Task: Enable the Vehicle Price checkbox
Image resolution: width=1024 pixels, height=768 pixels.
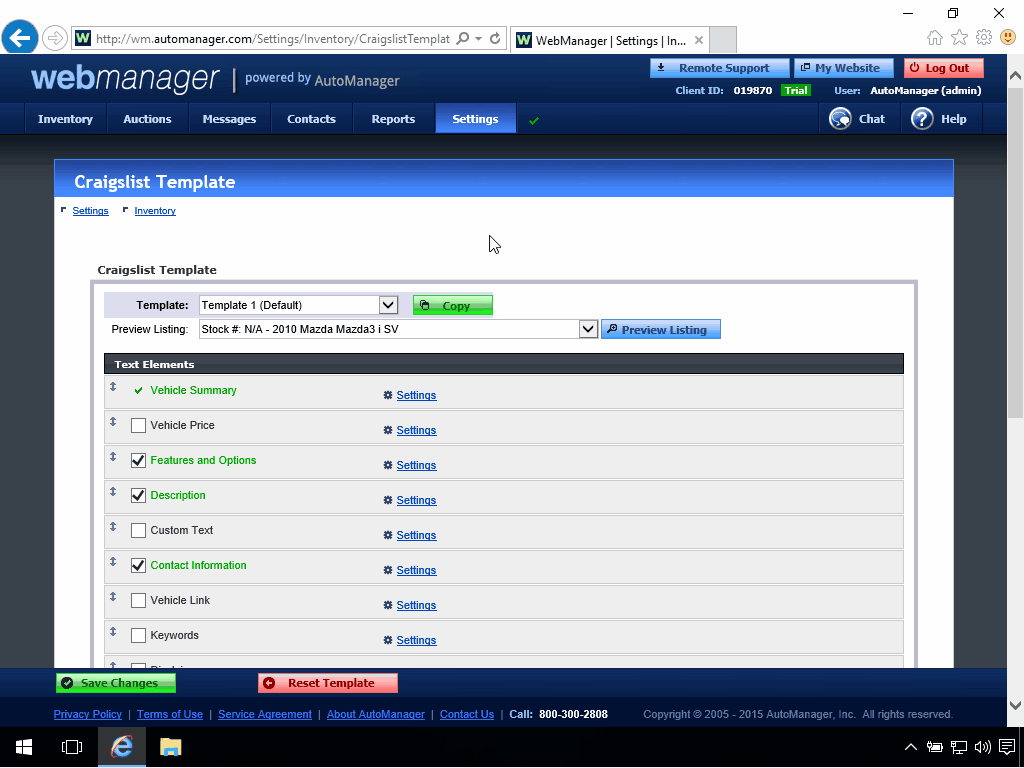Action: click(138, 426)
